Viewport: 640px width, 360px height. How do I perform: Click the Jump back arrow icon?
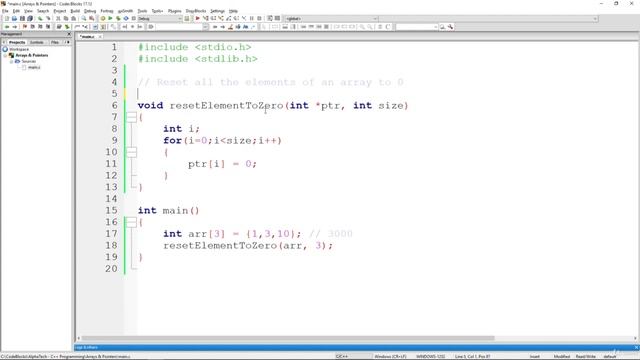[7, 27]
